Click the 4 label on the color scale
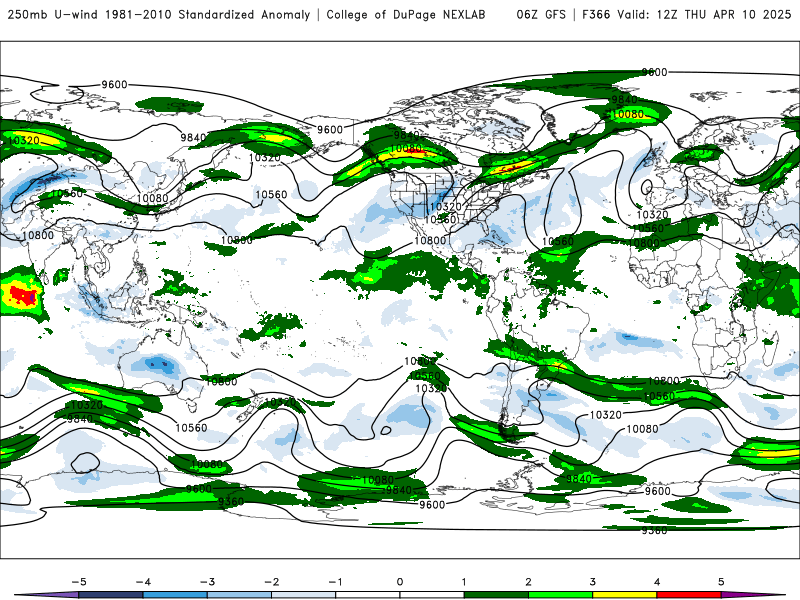The width and height of the screenshot is (800, 600). (657, 582)
